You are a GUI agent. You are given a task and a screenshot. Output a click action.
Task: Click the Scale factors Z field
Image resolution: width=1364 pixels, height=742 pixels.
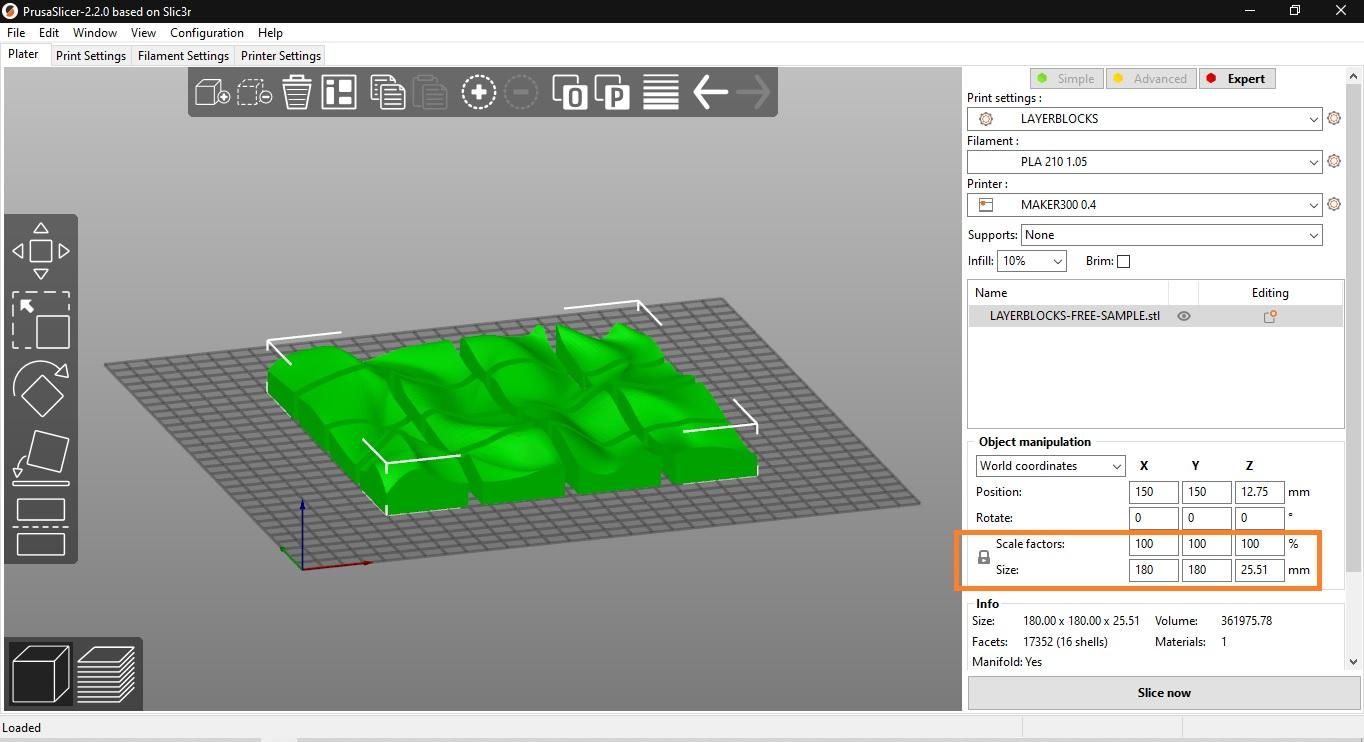click(x=1259, y=544)
